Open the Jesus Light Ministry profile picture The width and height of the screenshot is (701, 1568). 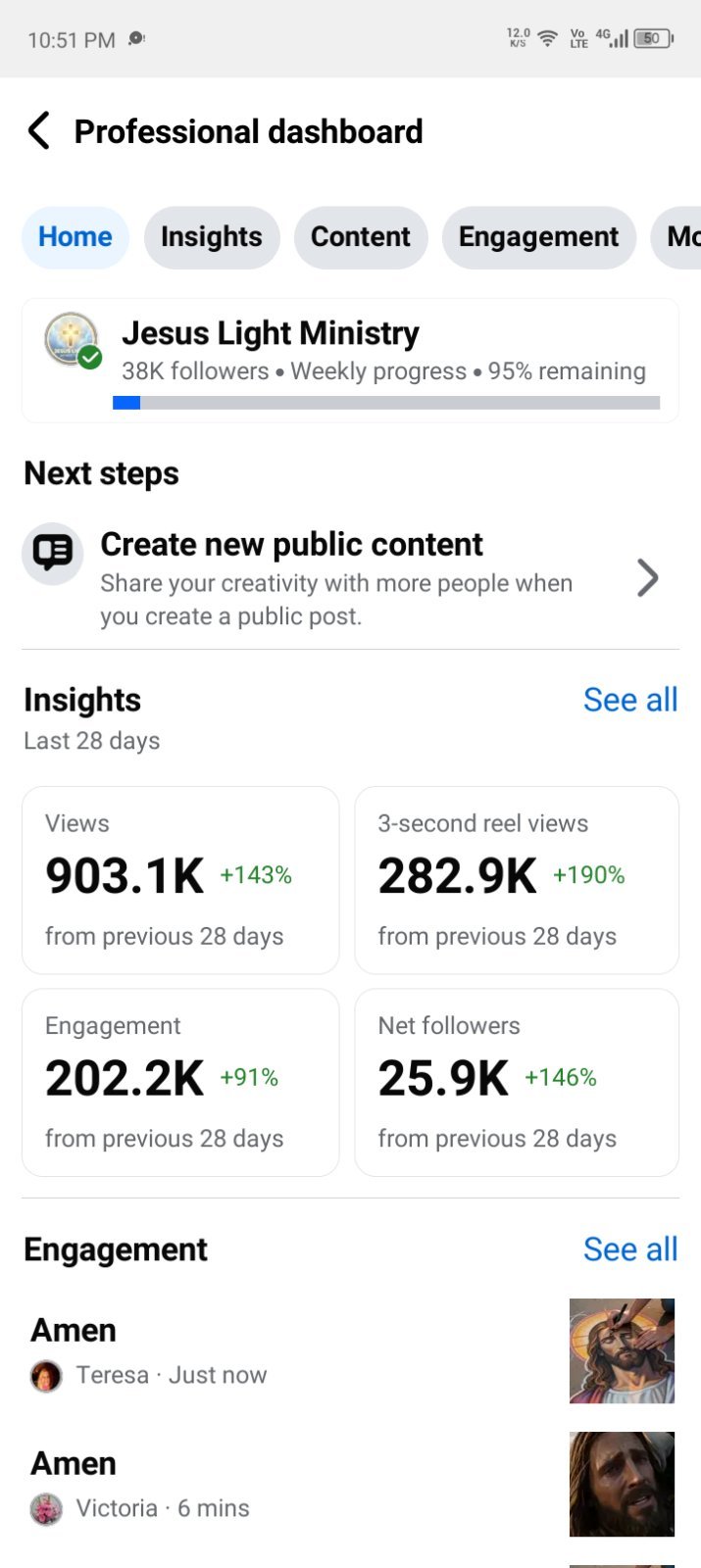coord(73,340)
